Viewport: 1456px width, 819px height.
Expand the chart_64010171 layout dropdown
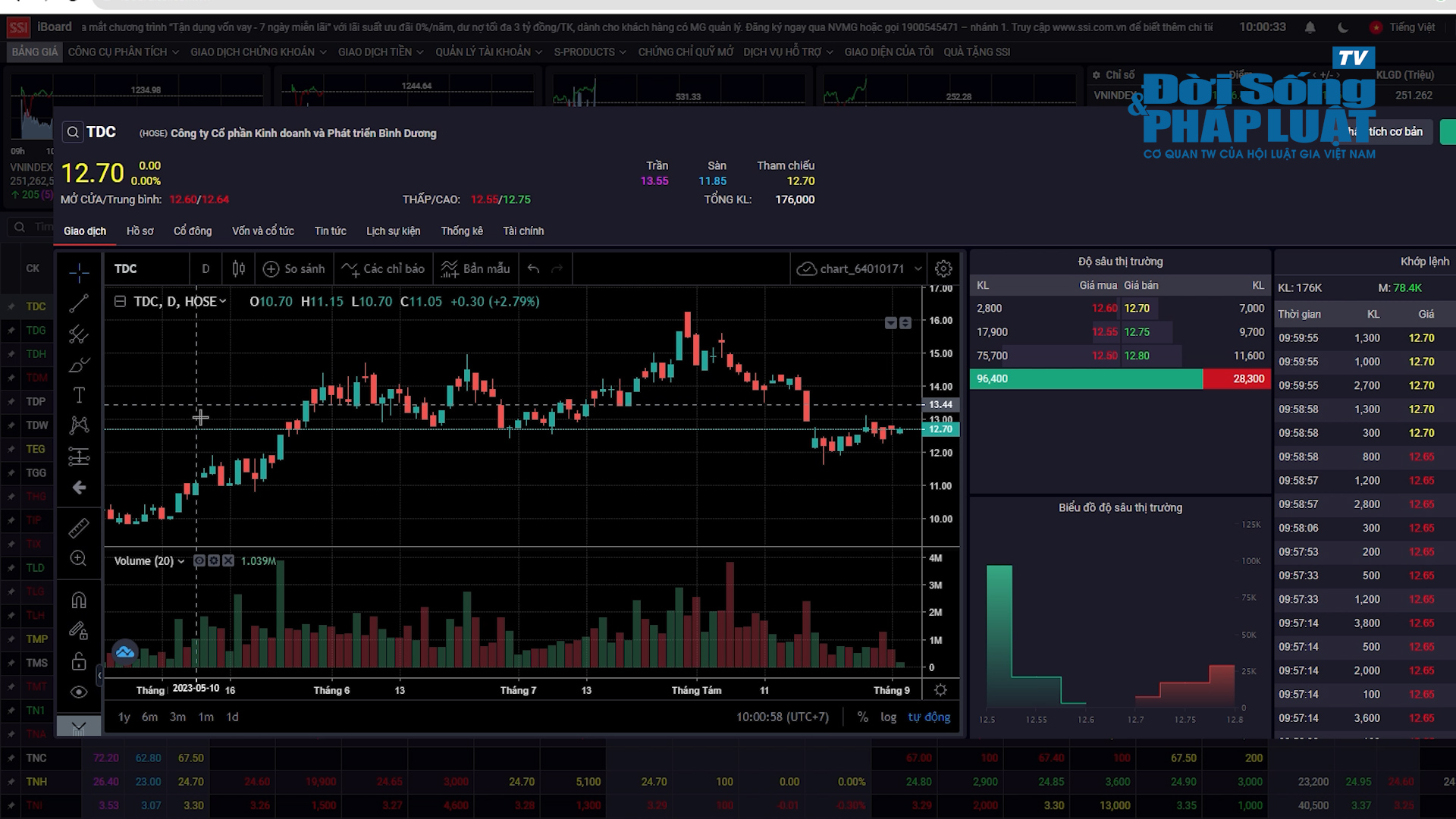point(918,268)
